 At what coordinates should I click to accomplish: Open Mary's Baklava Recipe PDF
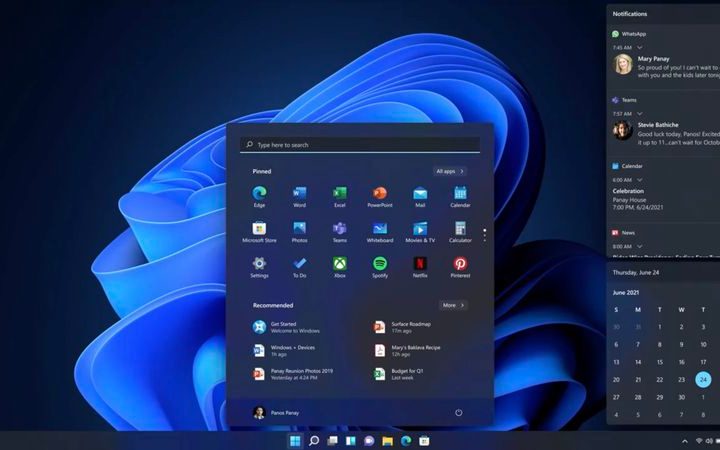(x=407, y=350)
